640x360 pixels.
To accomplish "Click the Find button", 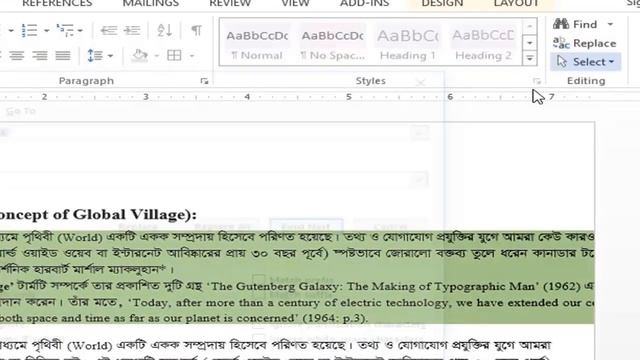I will (576, 24).
